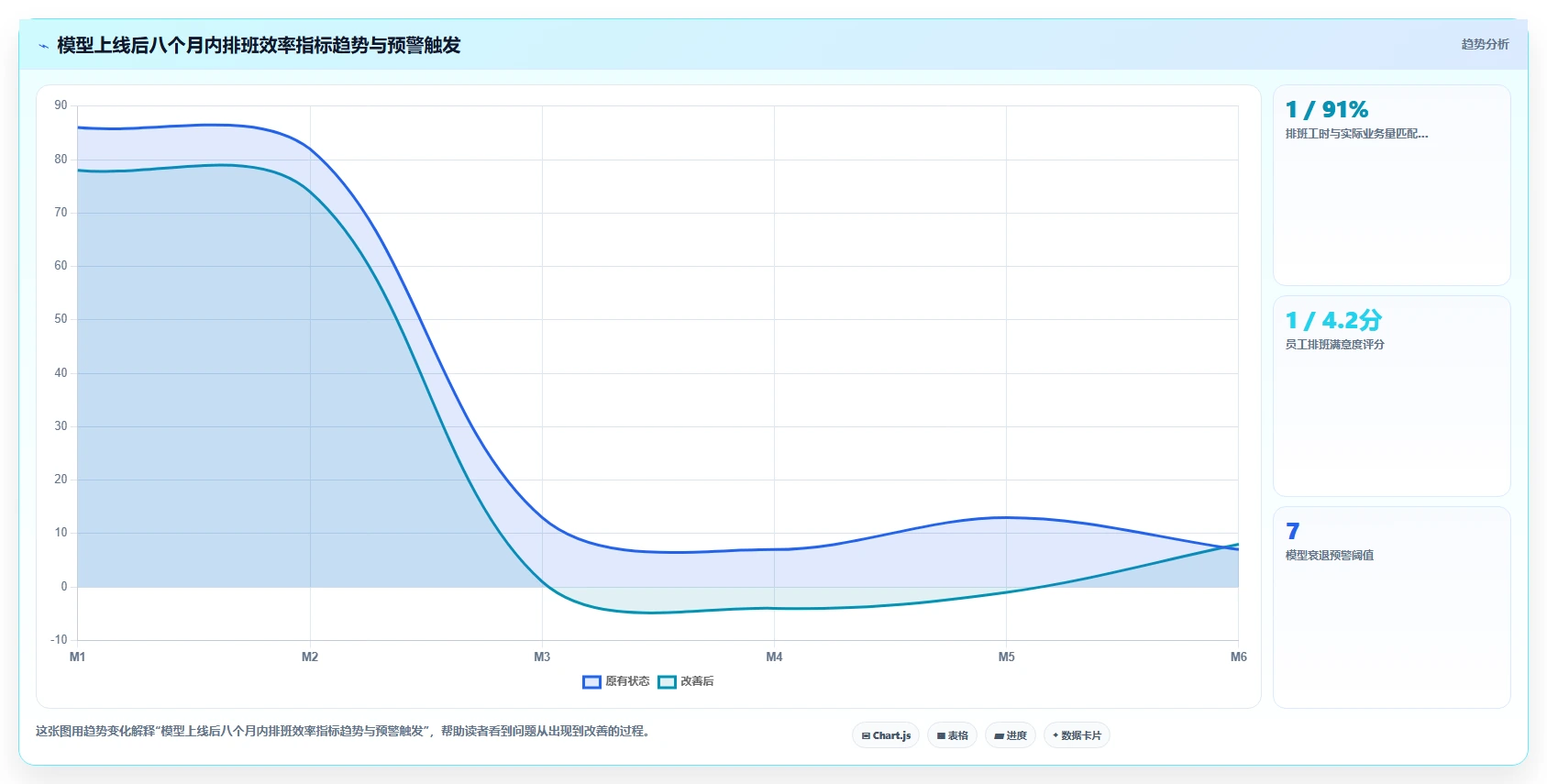Click the 30 y-axis tick label
This screenshot has width=1547, height=784.
click(61, 426)
